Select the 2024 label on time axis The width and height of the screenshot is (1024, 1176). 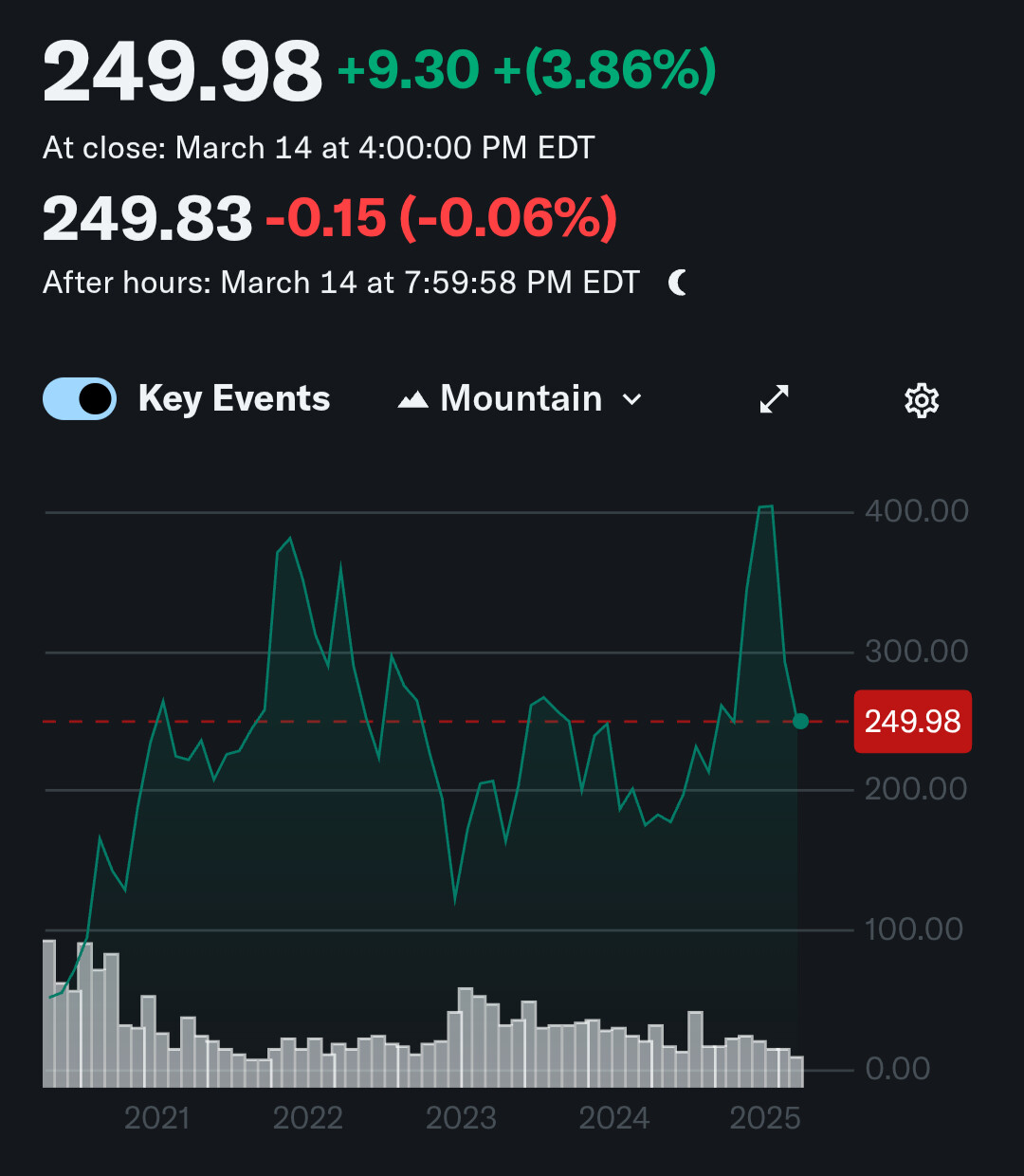[x=614, y=1118]
